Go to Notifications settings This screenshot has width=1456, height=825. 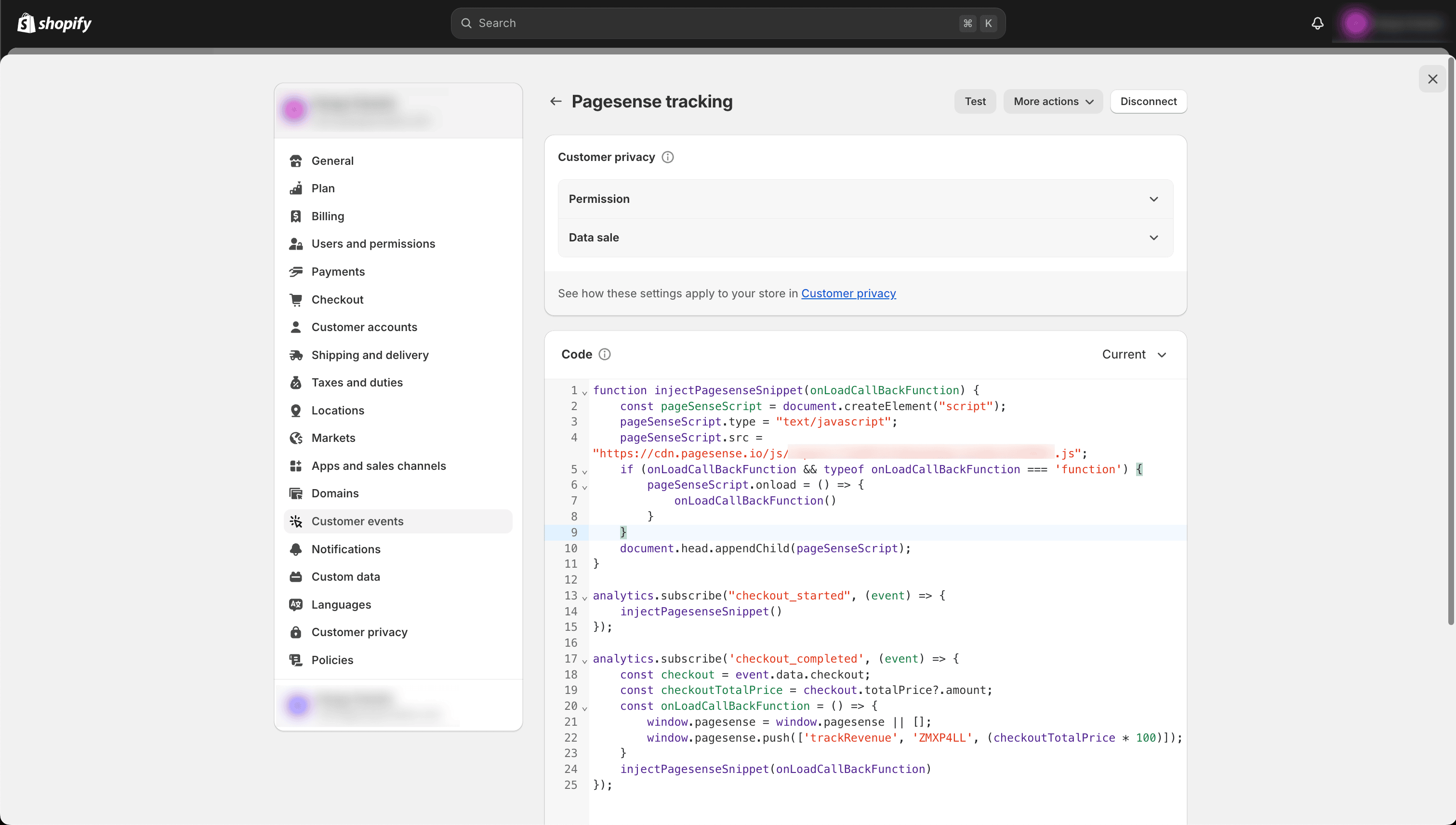pos(345,548)
